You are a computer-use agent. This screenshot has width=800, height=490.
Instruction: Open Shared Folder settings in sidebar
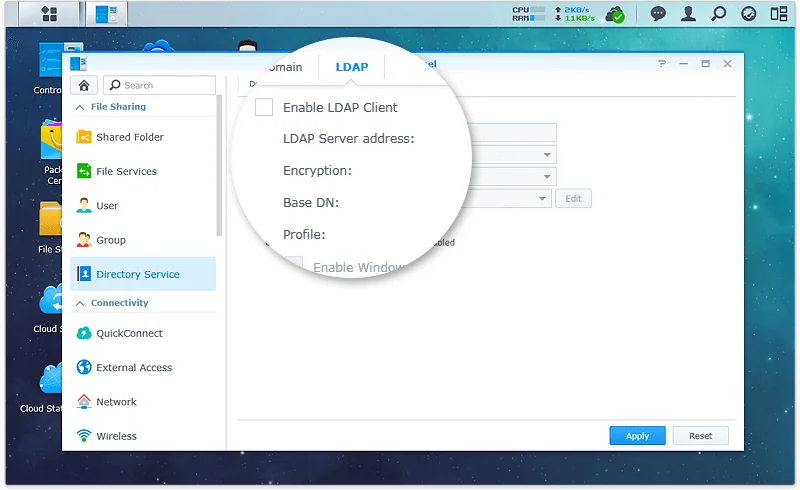coord(129,137)
